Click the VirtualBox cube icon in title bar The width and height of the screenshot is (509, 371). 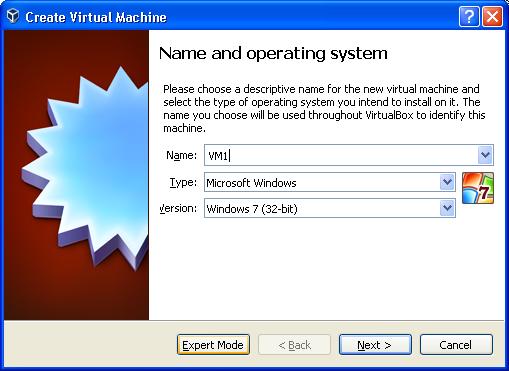click(13, 16)
